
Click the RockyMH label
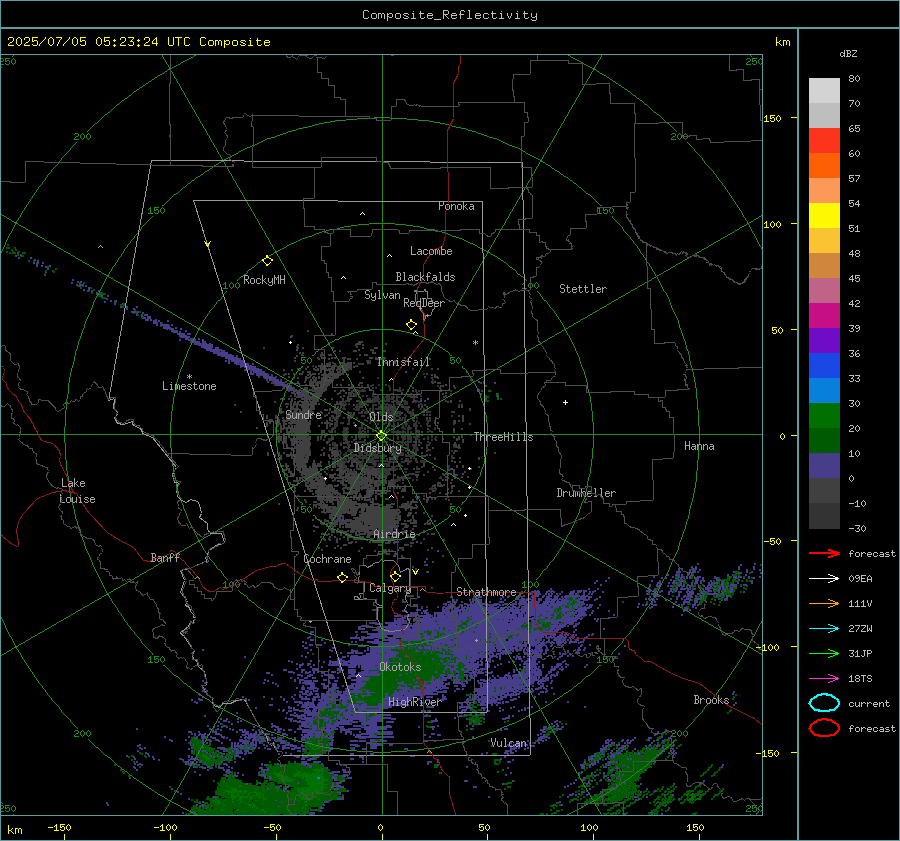click(x=264, y=280)
